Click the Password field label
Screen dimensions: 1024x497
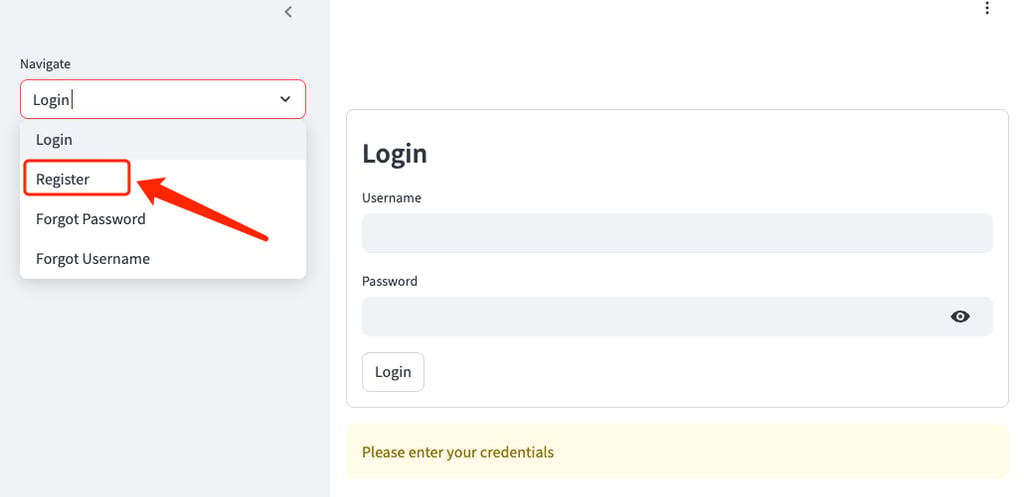[x=390, y=281]
